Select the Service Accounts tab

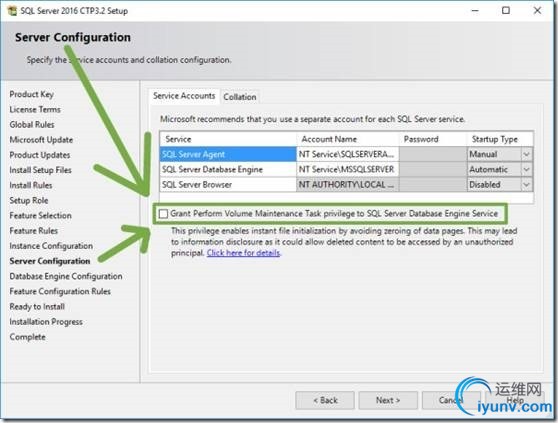tap(184, 96)
